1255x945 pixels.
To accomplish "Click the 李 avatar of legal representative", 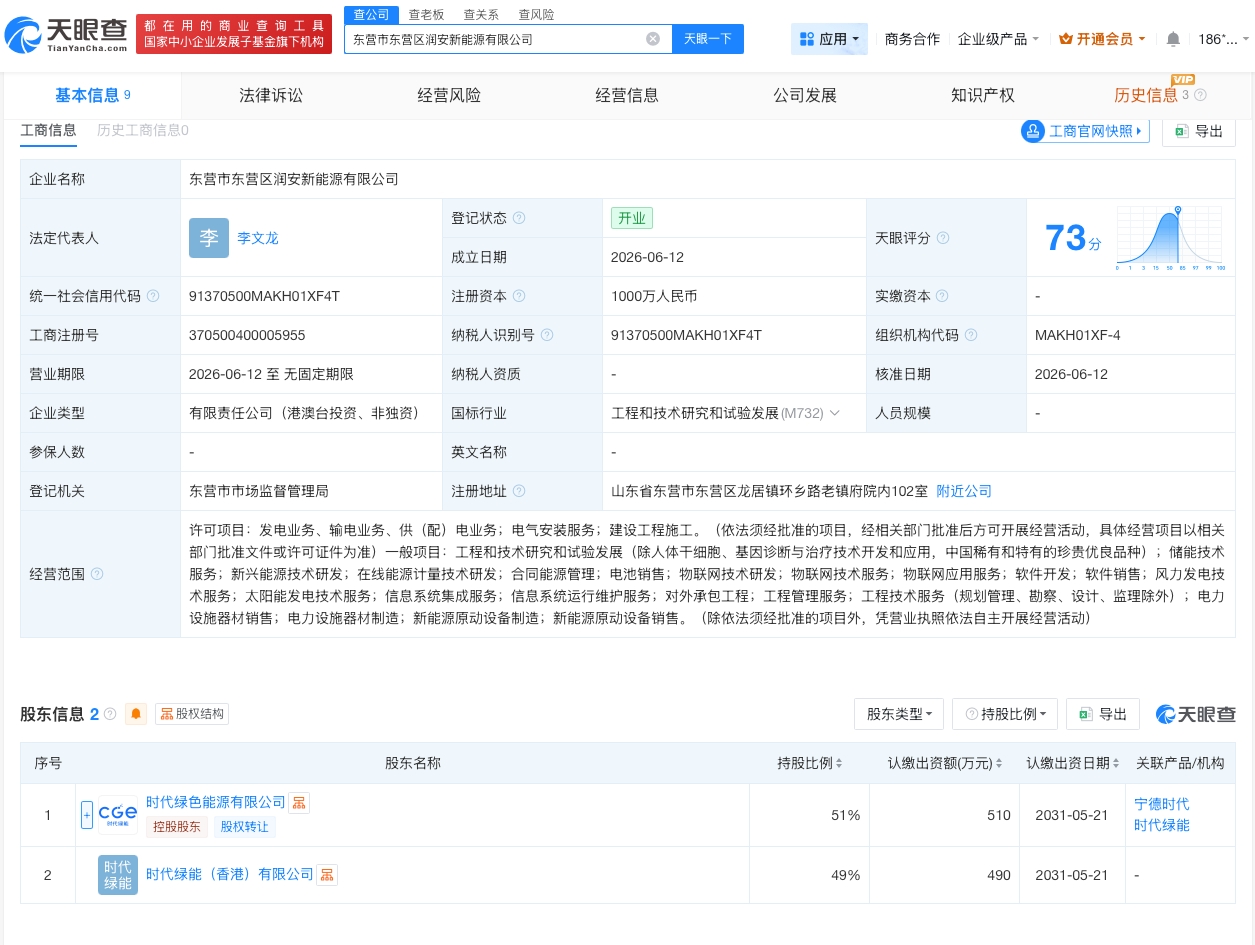I will 209,238.
